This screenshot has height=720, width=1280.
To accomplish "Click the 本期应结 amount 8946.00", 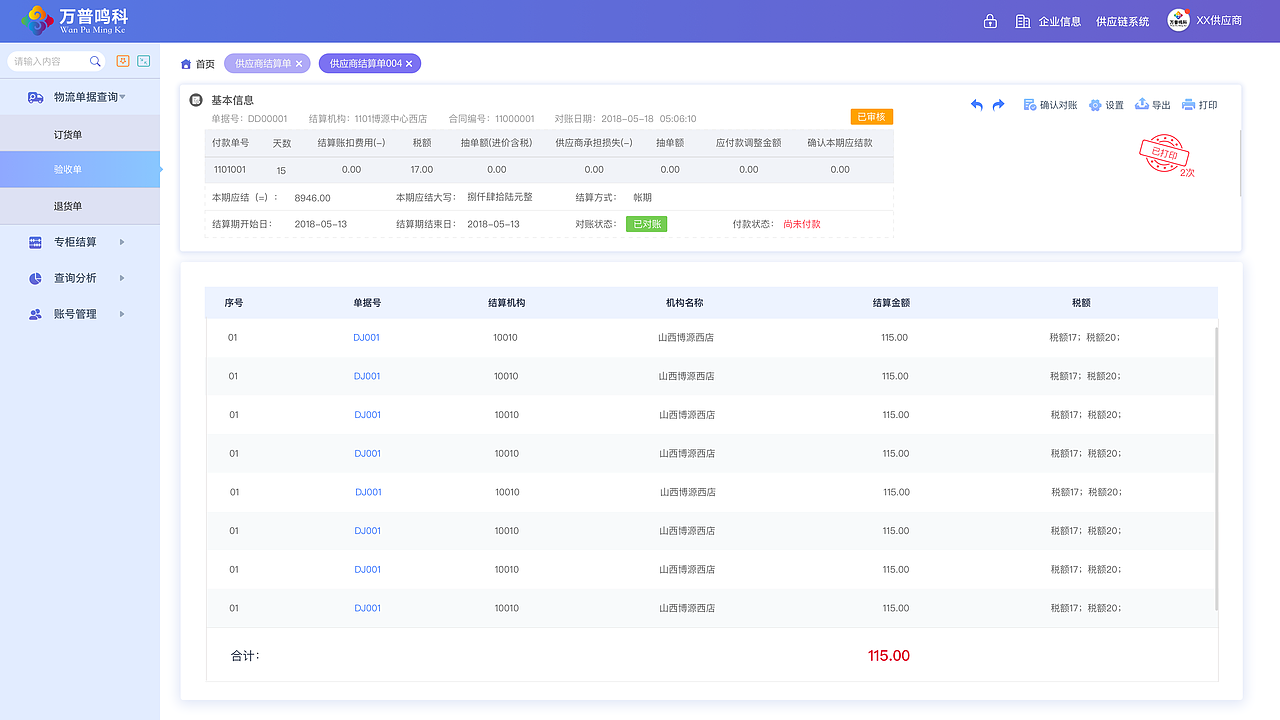I will pyautogui.click(x=312, y=198).
